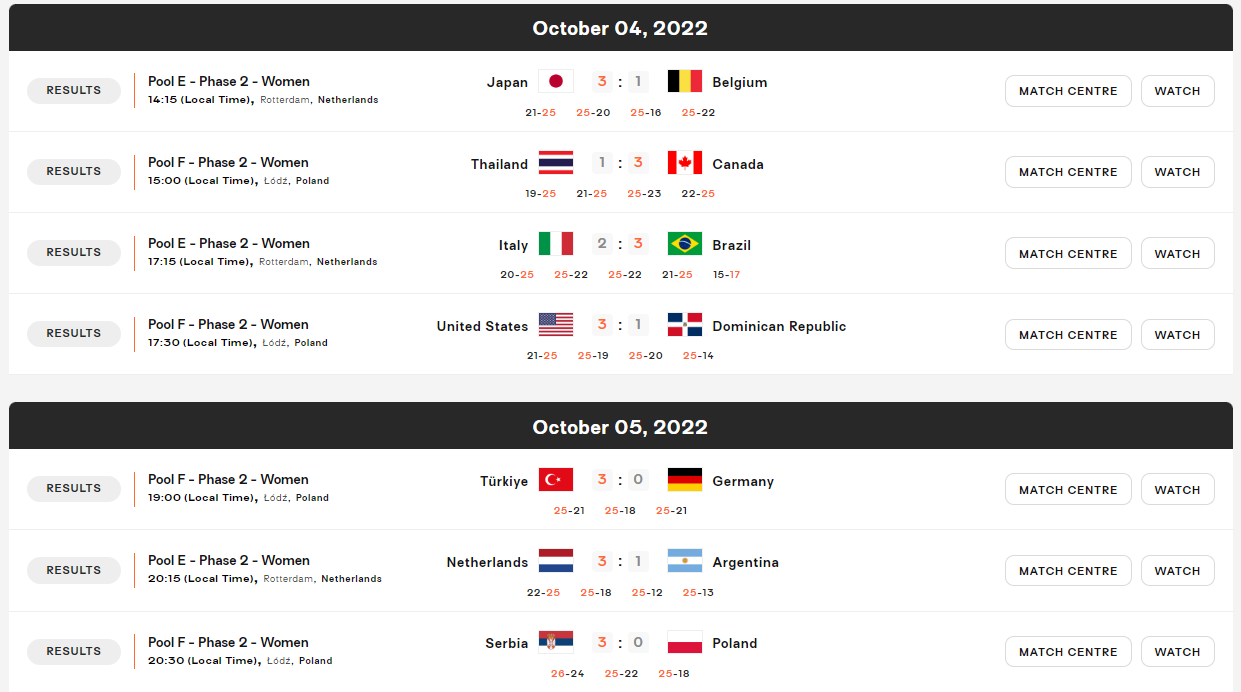This screenshot has height=692, width=1241.
Task: Click the Belgium flag icon
Action: pos(685,82)
